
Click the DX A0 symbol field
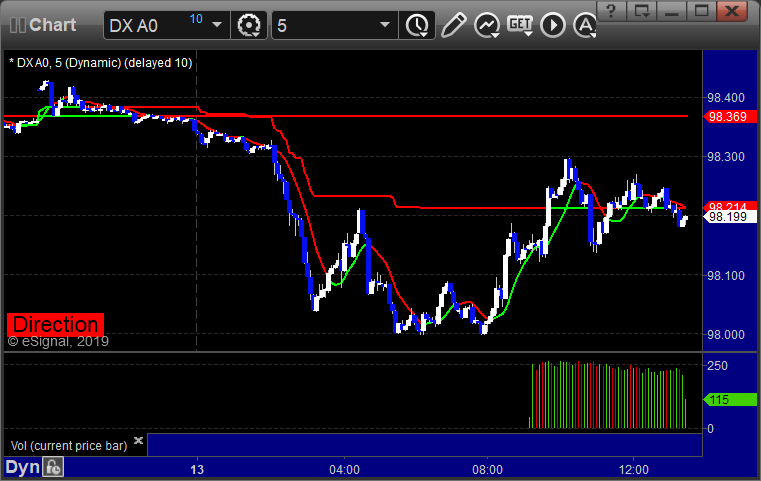166,25
